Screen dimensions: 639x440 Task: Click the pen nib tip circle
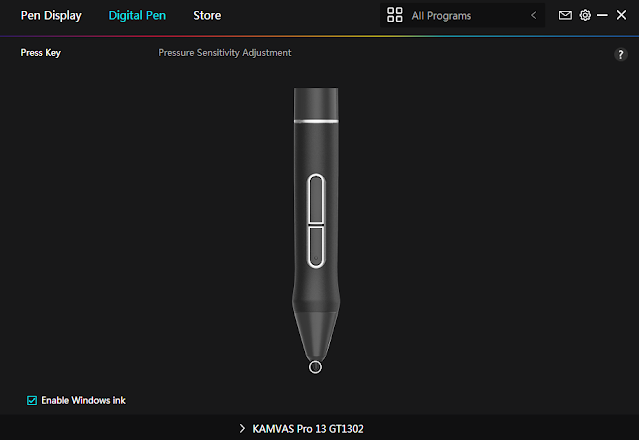pyautogui.click(x=315, y=367)
